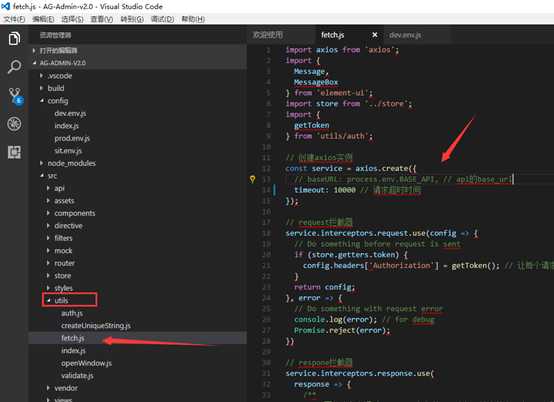Click the commented baseURL code line
554x402 pixels.
[x=404, y=179]
